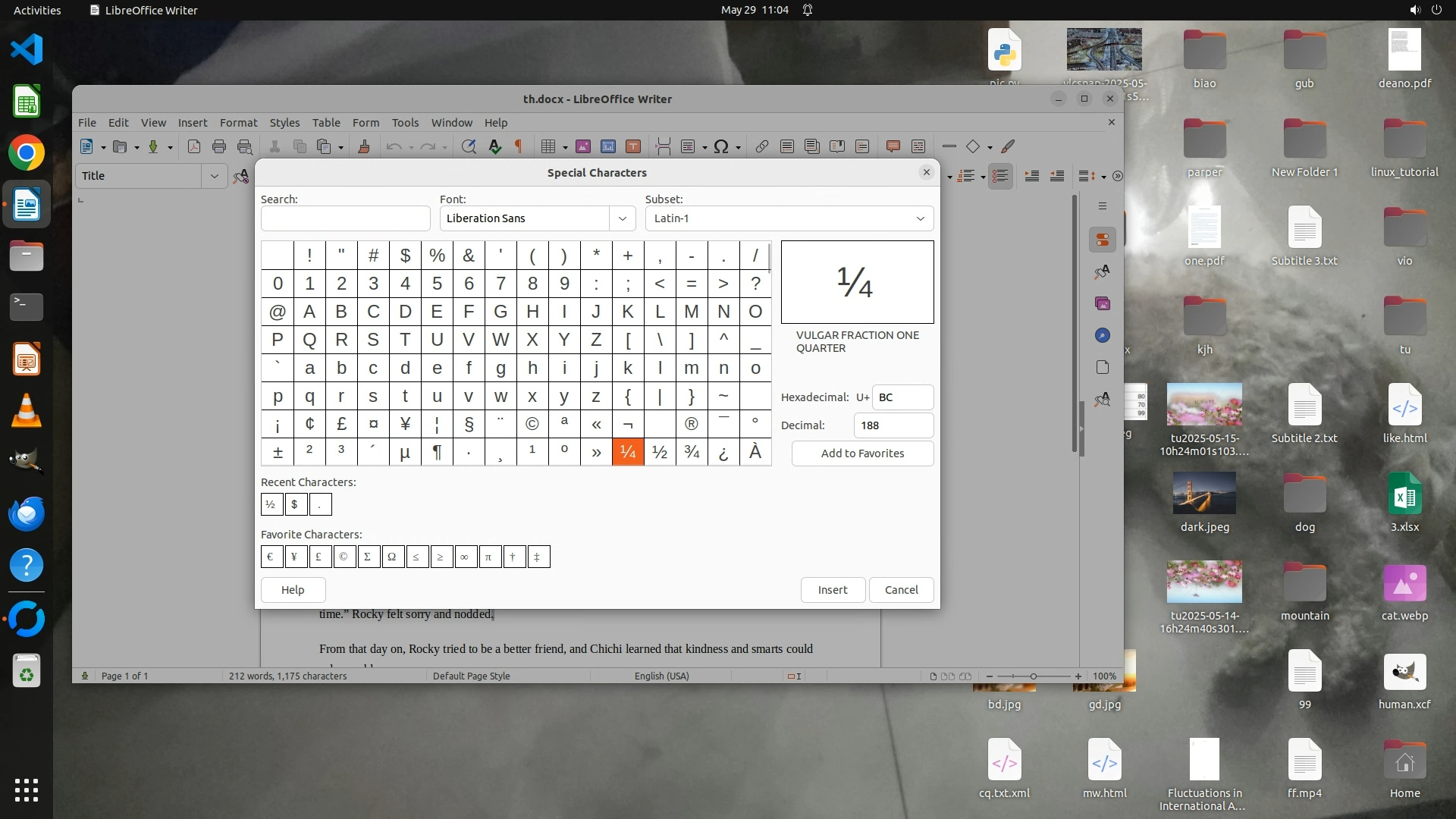
Task: Click the Insert Hyperlink chain icon
Action: [762, 147]
